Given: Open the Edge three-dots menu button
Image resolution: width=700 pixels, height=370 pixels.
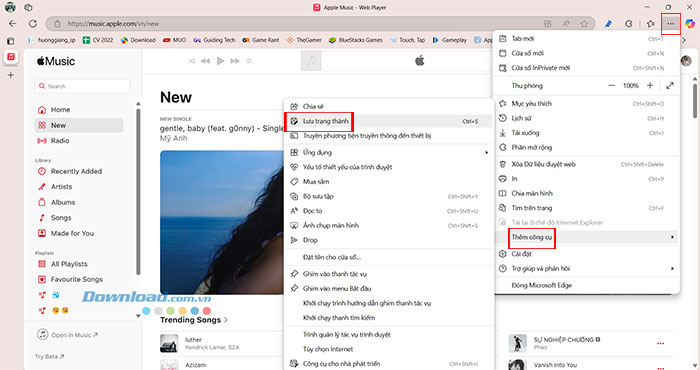Looking at the screenshot, I should [x=671, y=24].
